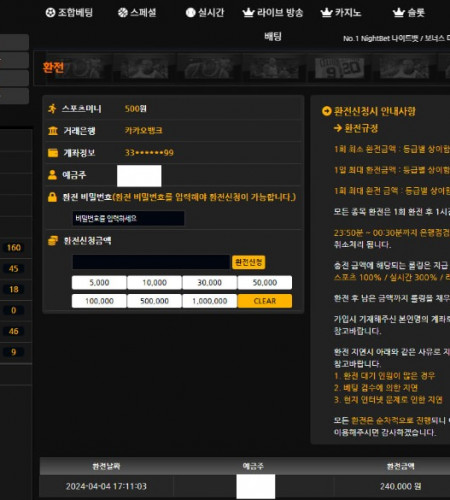Click the crown icon beside 라이브 방송
The width and height of the screenshot is (450, 500).
point(248,13)
